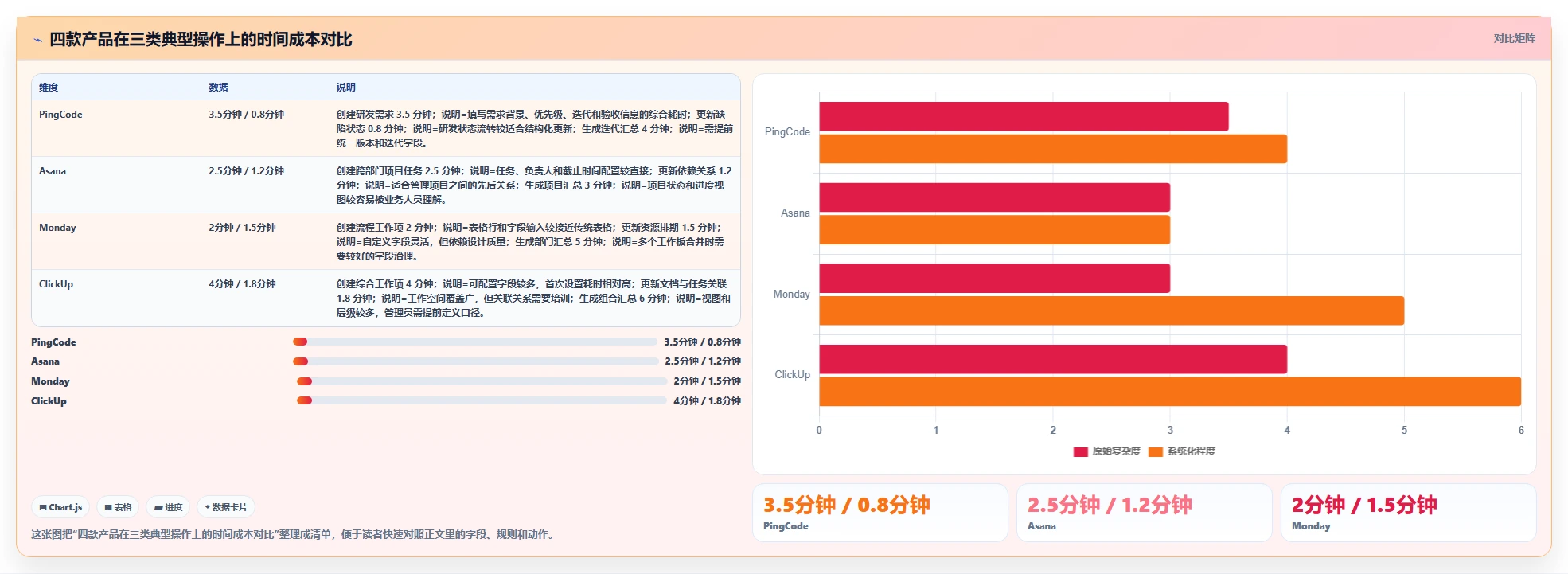Select the 数据卡片 tag chip
Viewport: 1568px width, 574px height.
tap(226, 507)
